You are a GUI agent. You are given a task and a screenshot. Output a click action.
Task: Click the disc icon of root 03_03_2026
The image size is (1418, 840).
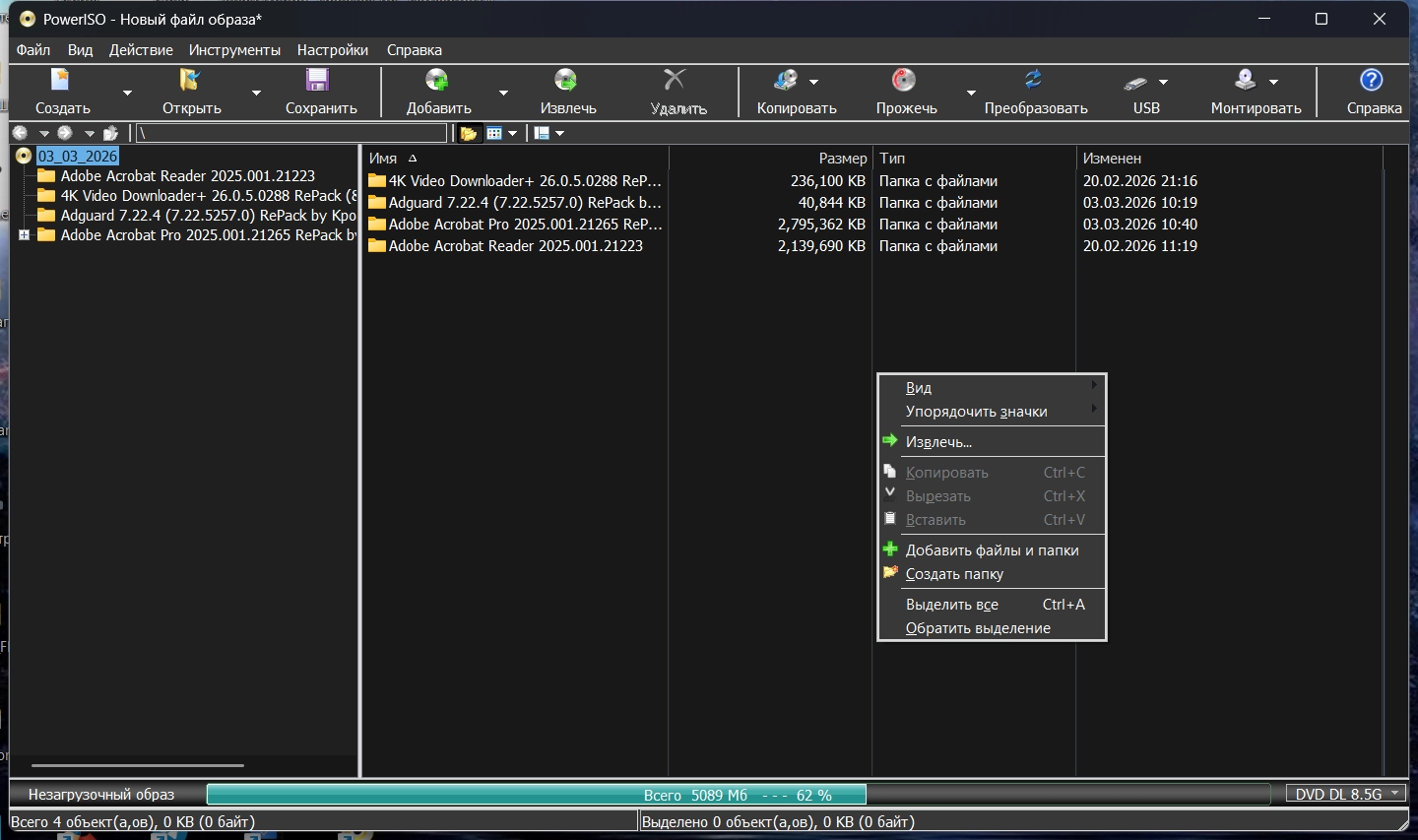25,156
